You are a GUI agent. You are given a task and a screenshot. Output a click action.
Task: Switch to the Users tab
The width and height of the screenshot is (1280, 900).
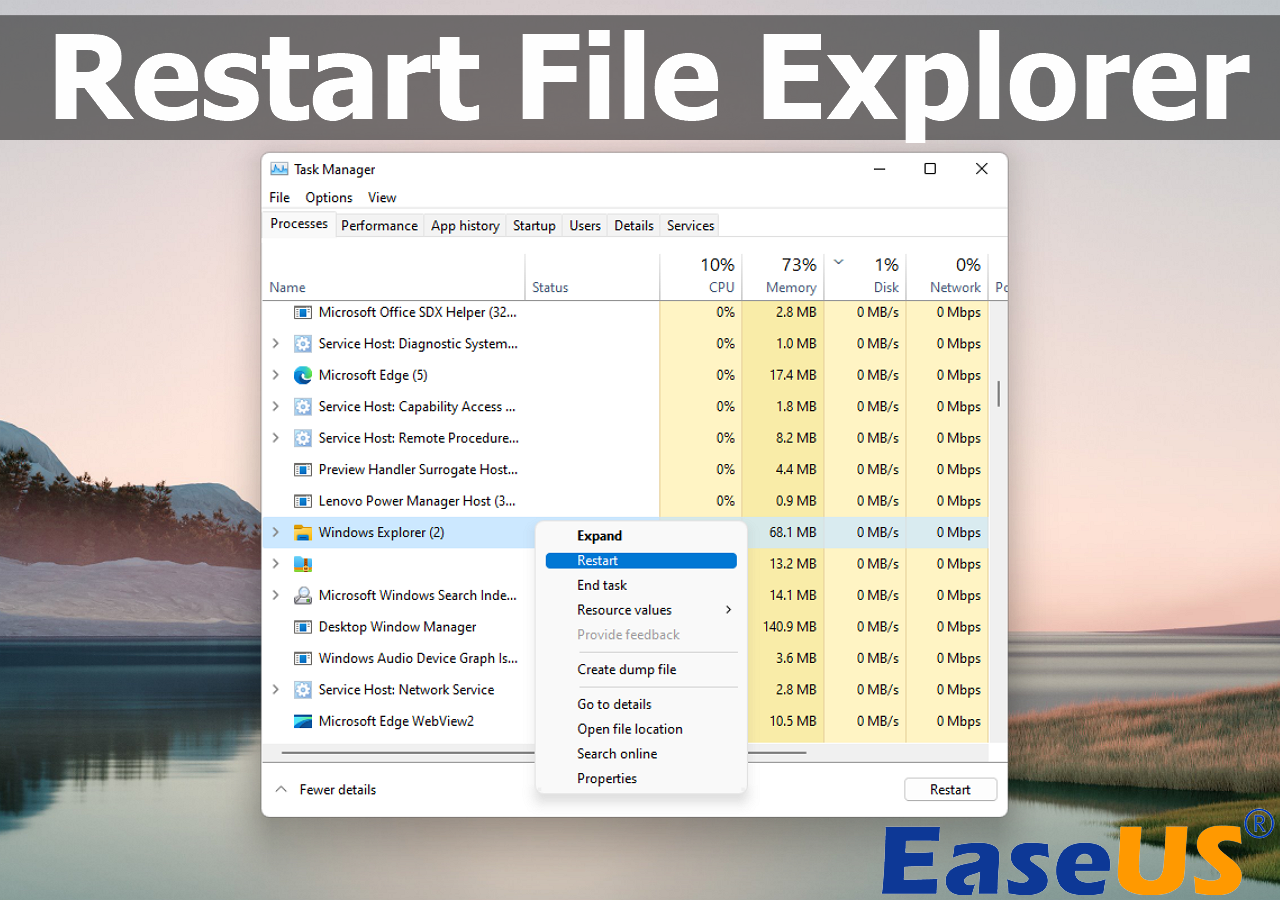pyautogui.click(x=585, y=226)
